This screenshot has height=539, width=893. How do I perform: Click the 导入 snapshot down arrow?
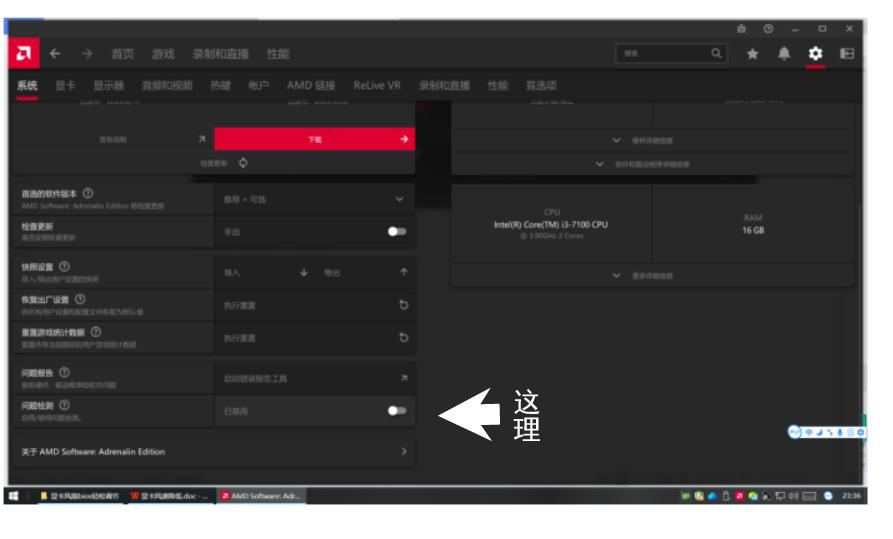pyautogui.click(x=304, y=272)
